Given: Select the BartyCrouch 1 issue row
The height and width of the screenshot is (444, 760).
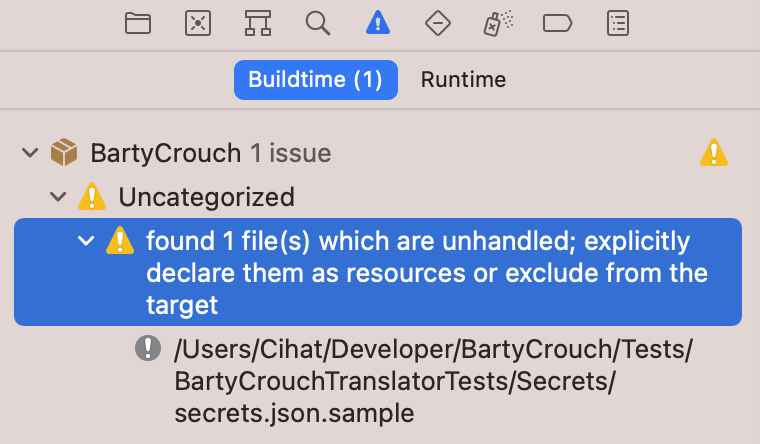Looking at the screenshot, I should tap(378, 153).
